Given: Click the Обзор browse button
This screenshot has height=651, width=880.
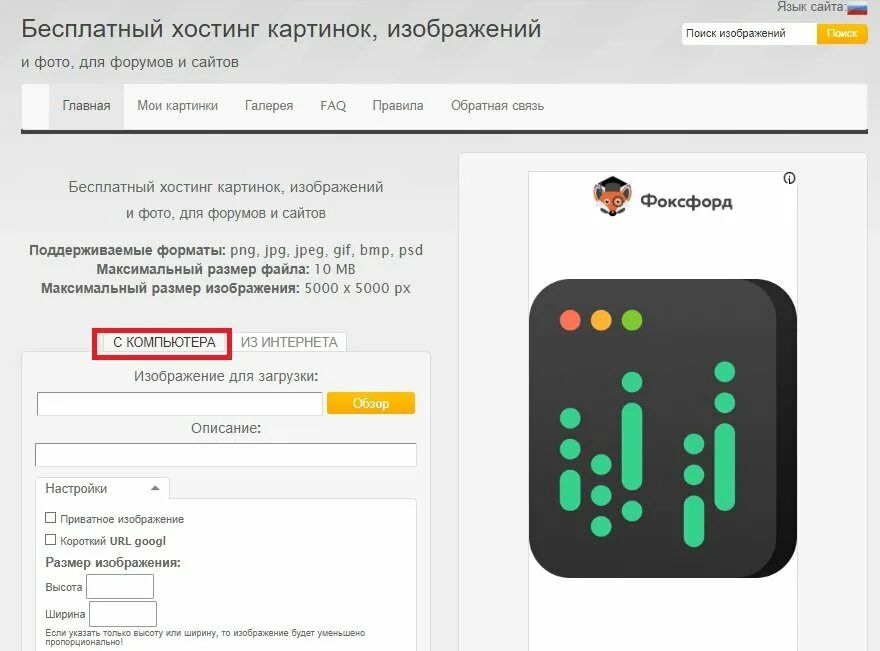Looking at the screenshot, I should pyautogui.click(x=371, y=404).
